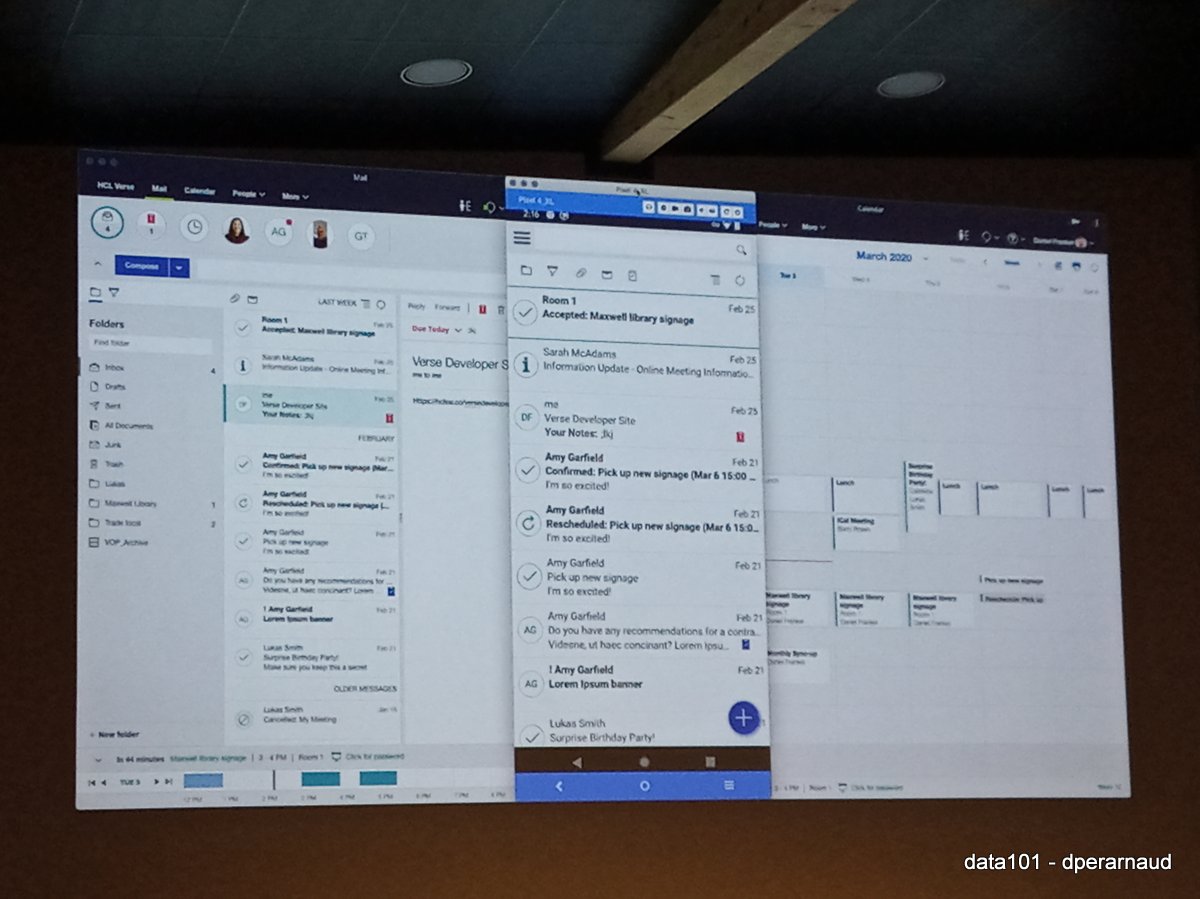Viewport: 1200px width, 899px height.
Task: Open the People menu in Mail window
Action: pyautogui.click(x=248, y=193)
